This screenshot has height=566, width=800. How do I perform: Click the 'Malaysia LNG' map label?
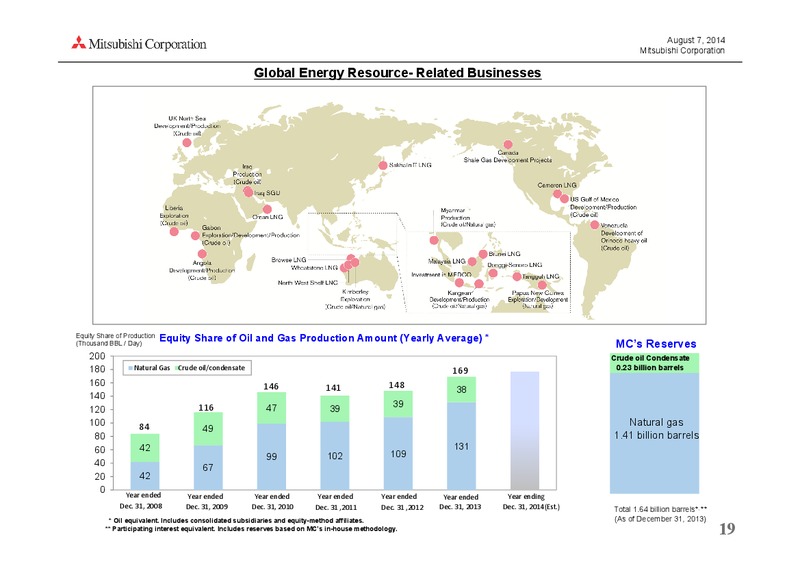447,261
